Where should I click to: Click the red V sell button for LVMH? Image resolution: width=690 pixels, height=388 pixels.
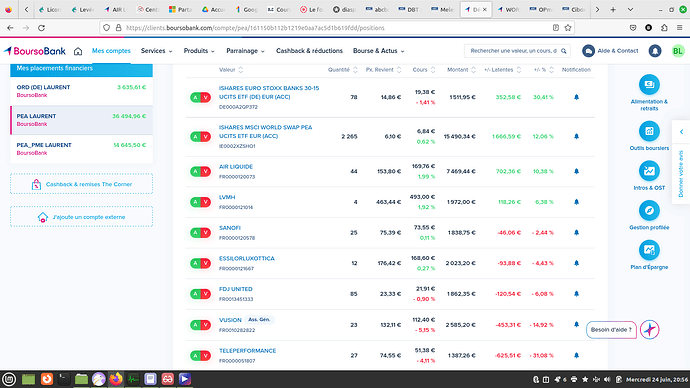(206, 202)
